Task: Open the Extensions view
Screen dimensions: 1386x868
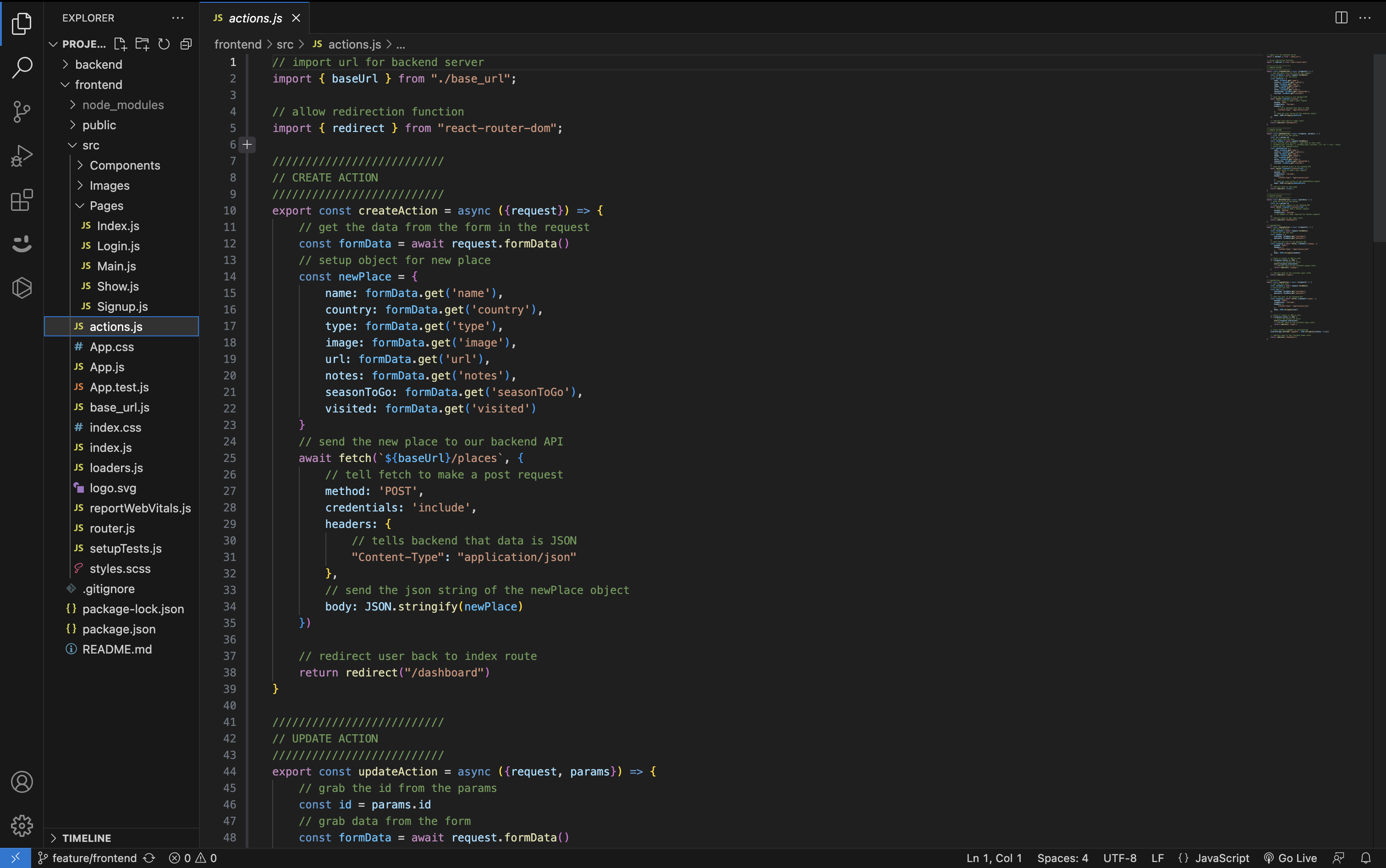Action: click(22, 200)
